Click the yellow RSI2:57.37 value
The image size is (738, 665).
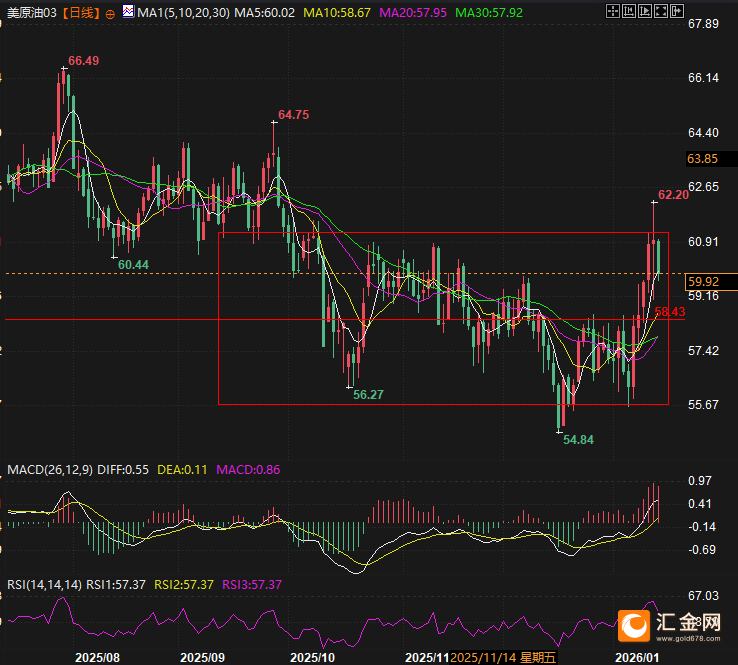pyautogui.click(x=184, y=585)
